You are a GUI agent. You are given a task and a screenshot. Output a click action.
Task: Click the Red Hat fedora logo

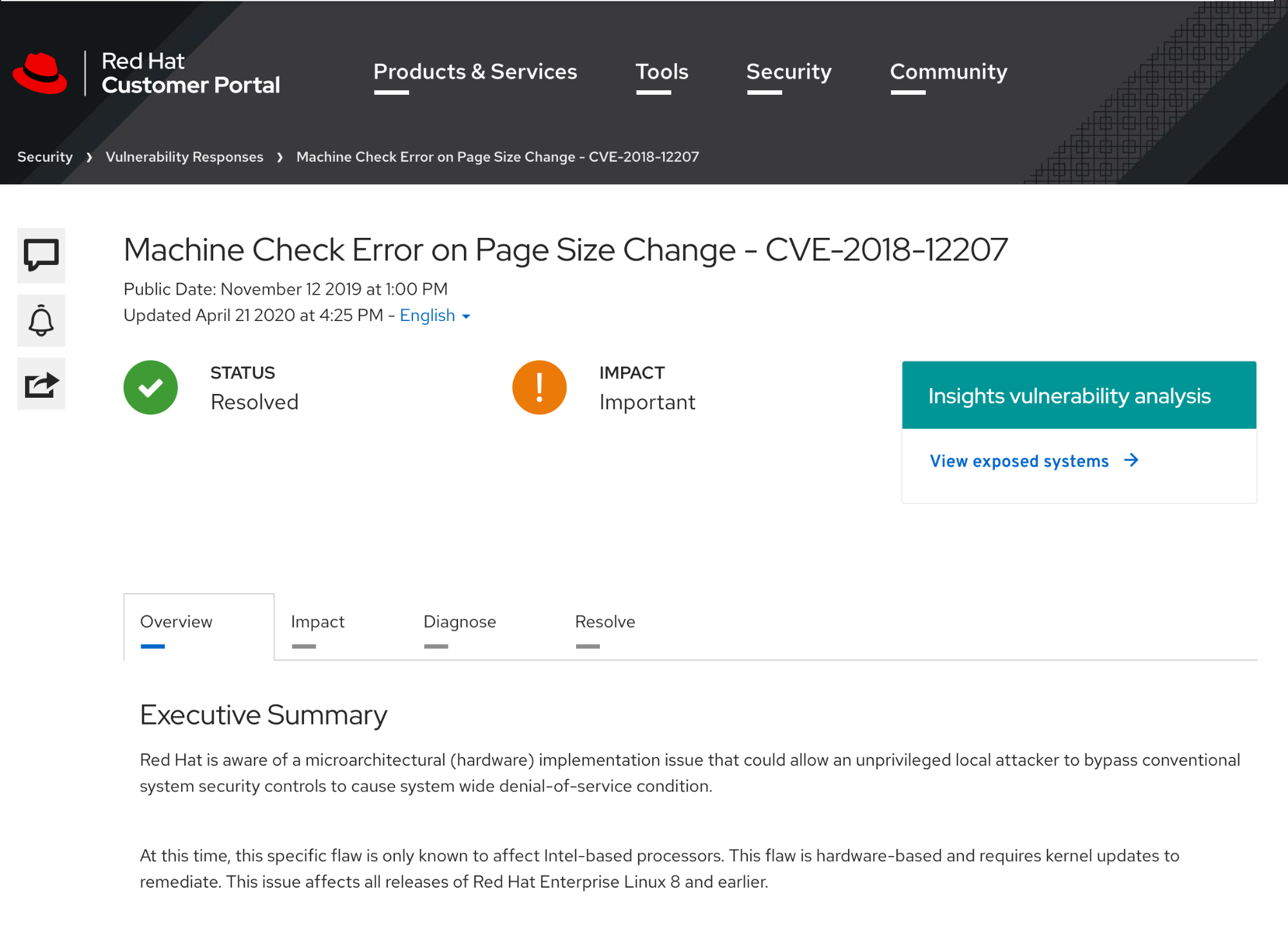pos(40,73)
